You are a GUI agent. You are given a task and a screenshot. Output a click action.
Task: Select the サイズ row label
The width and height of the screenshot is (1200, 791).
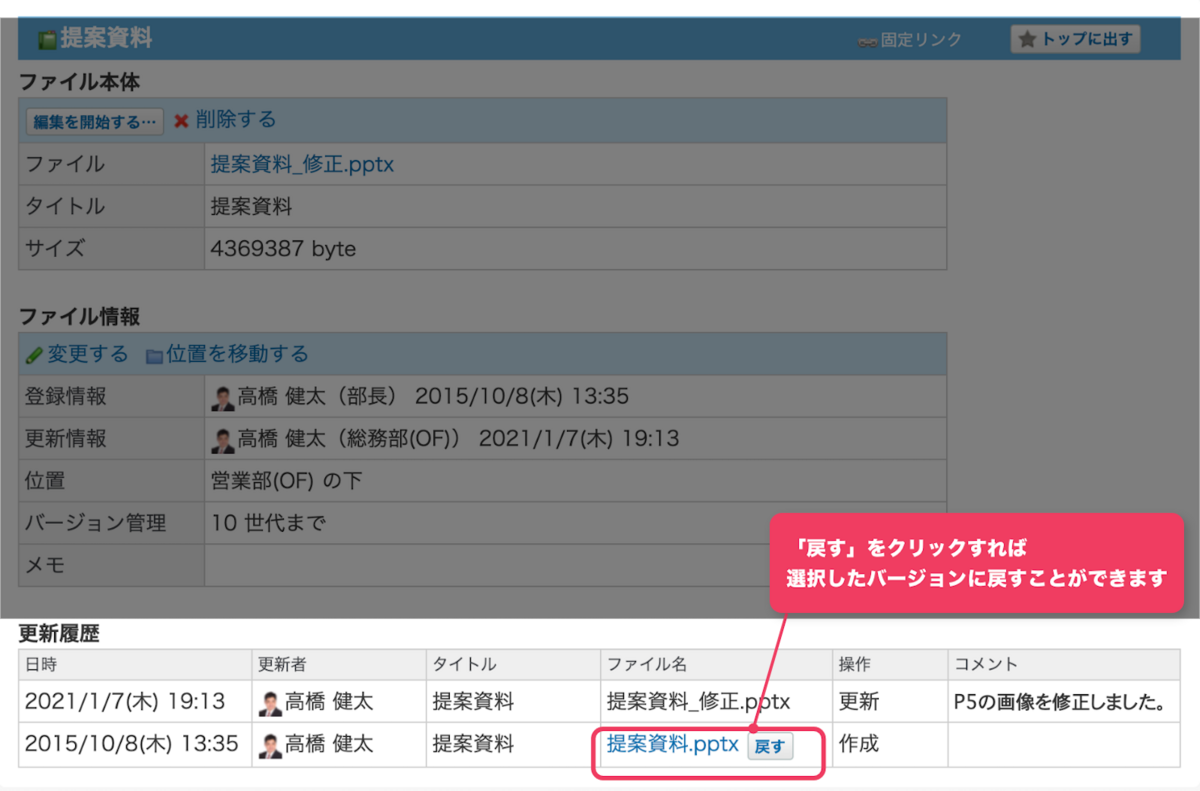[x=55, y=249]
